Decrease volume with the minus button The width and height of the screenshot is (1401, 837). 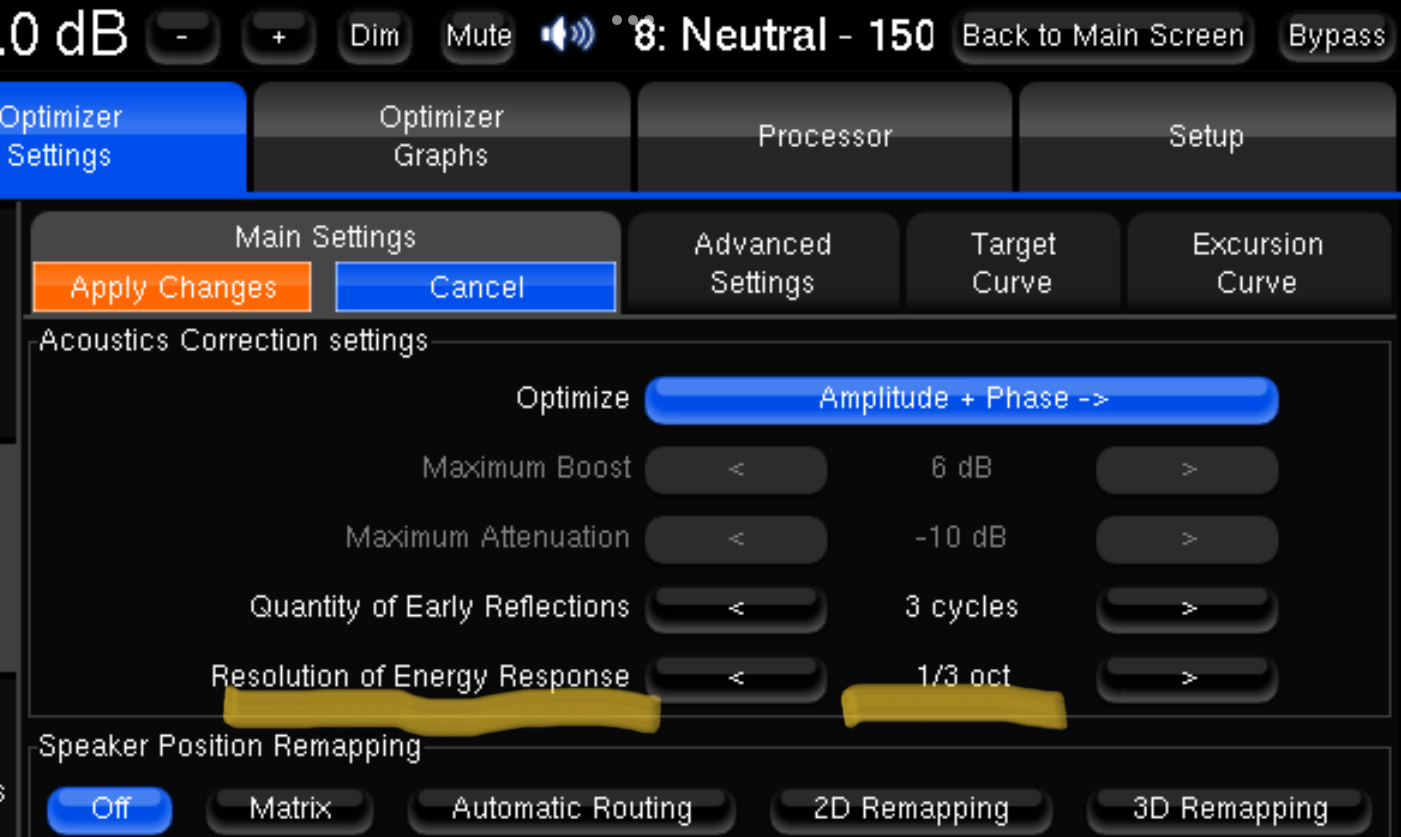pyautogui.click(x=182, y=37)
